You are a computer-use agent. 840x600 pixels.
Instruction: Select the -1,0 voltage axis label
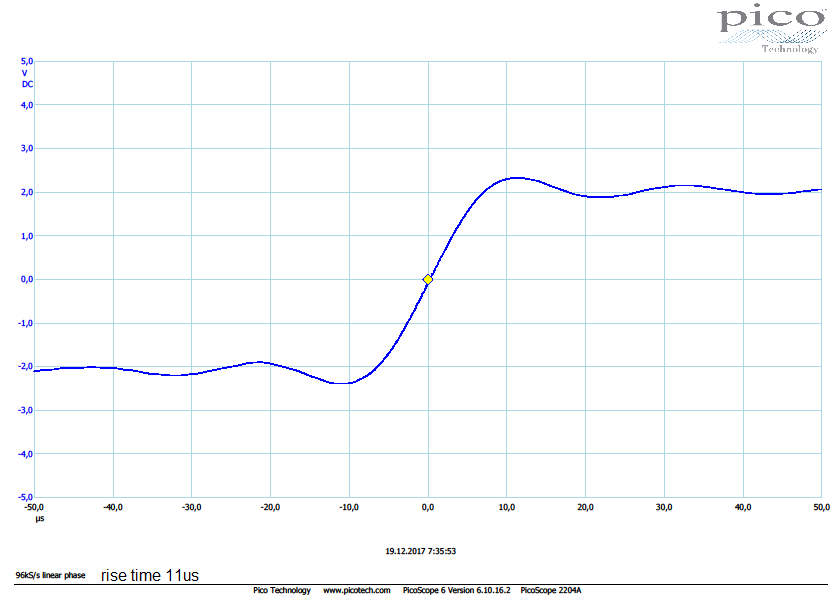click(x=26, y=323)
